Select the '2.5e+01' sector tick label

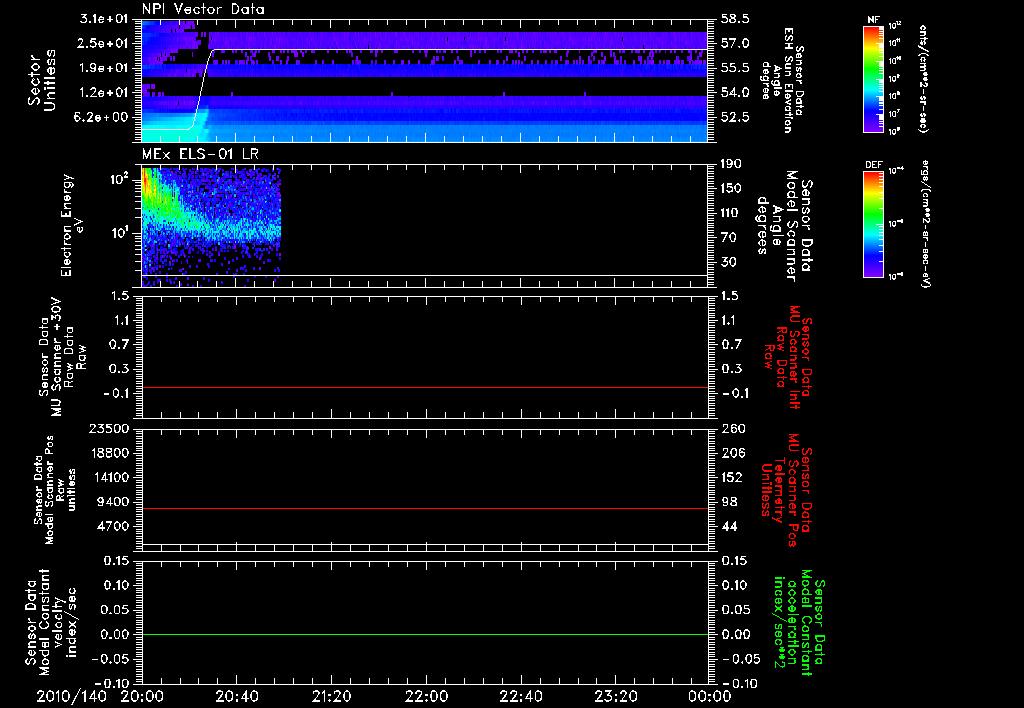tap(104, 43)
